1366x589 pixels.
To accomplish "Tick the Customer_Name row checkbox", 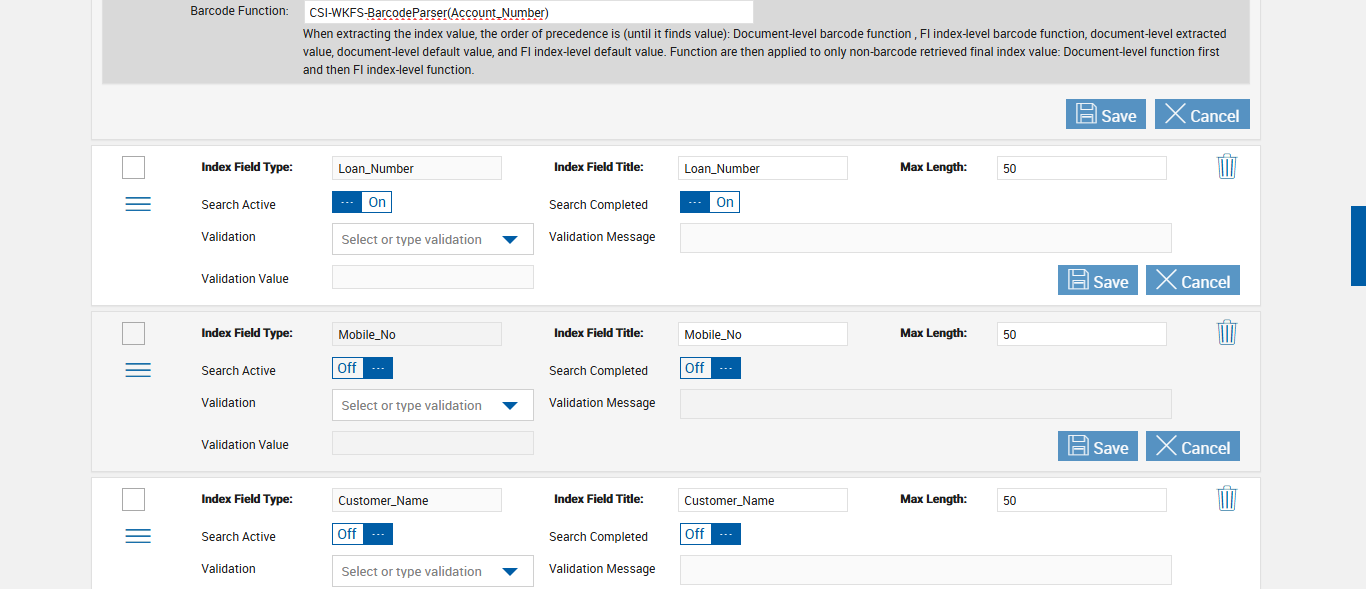I will pos(133,500).
